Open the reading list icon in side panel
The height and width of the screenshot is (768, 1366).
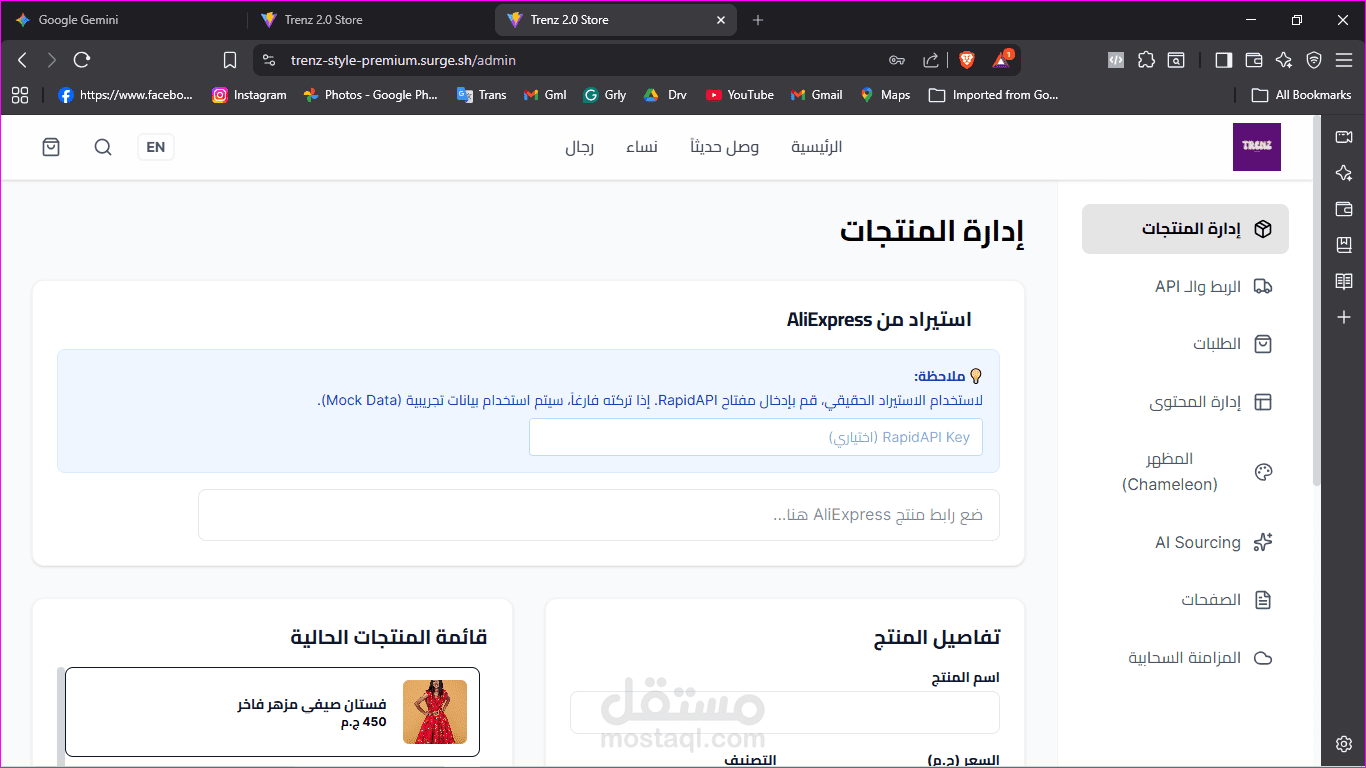[x=1344, y=281]
